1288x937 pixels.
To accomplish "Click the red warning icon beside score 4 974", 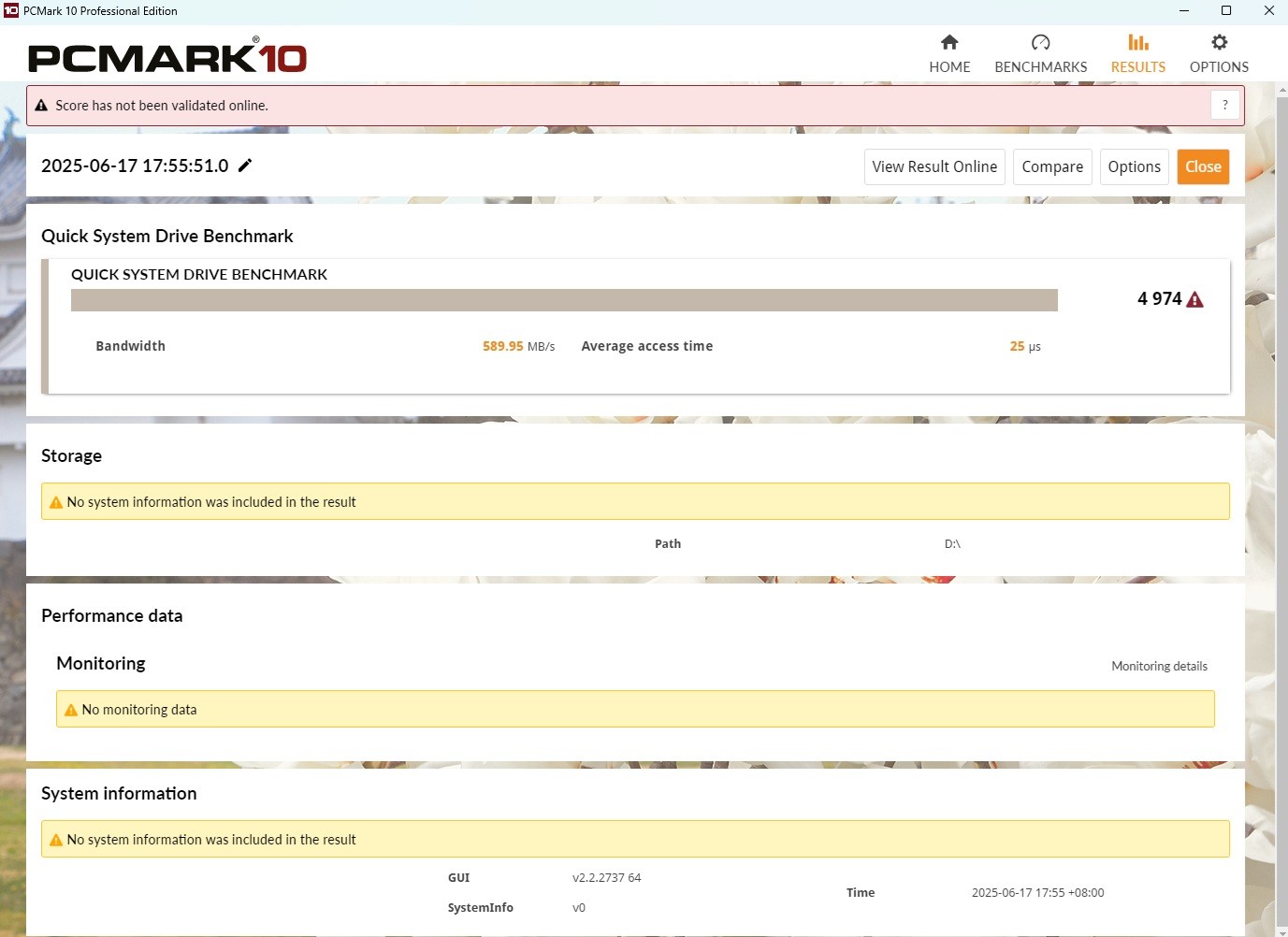I will 1194,299.
